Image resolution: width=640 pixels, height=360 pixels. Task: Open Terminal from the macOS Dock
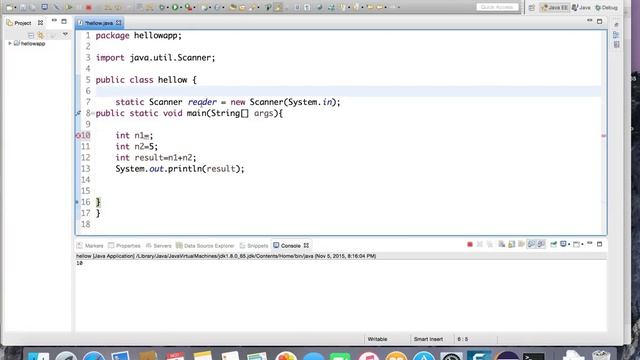[533, 356]
